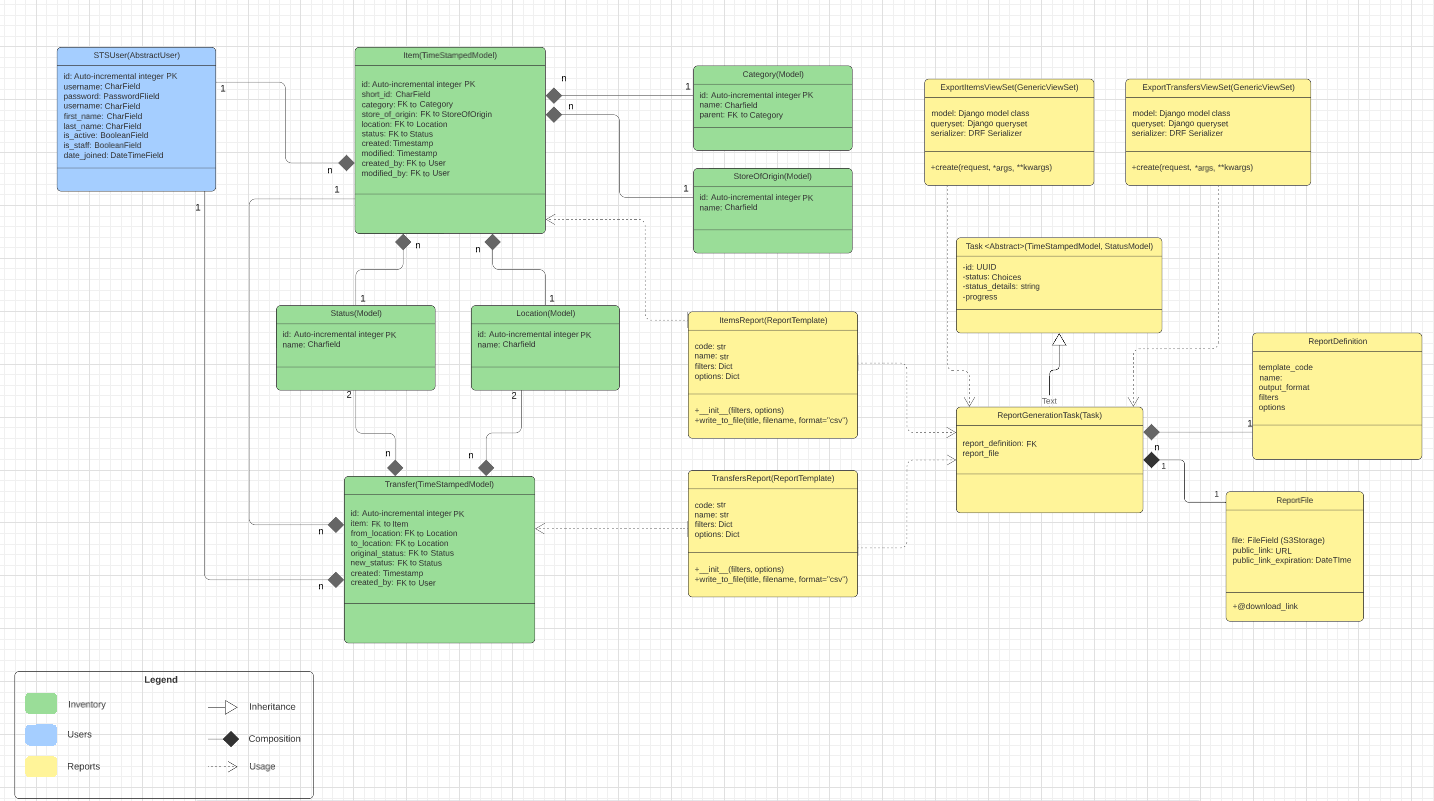The height and width of the screenshot is (801, 1434).
Task: Click the Status(Model) class title
Action: point(355,313)
